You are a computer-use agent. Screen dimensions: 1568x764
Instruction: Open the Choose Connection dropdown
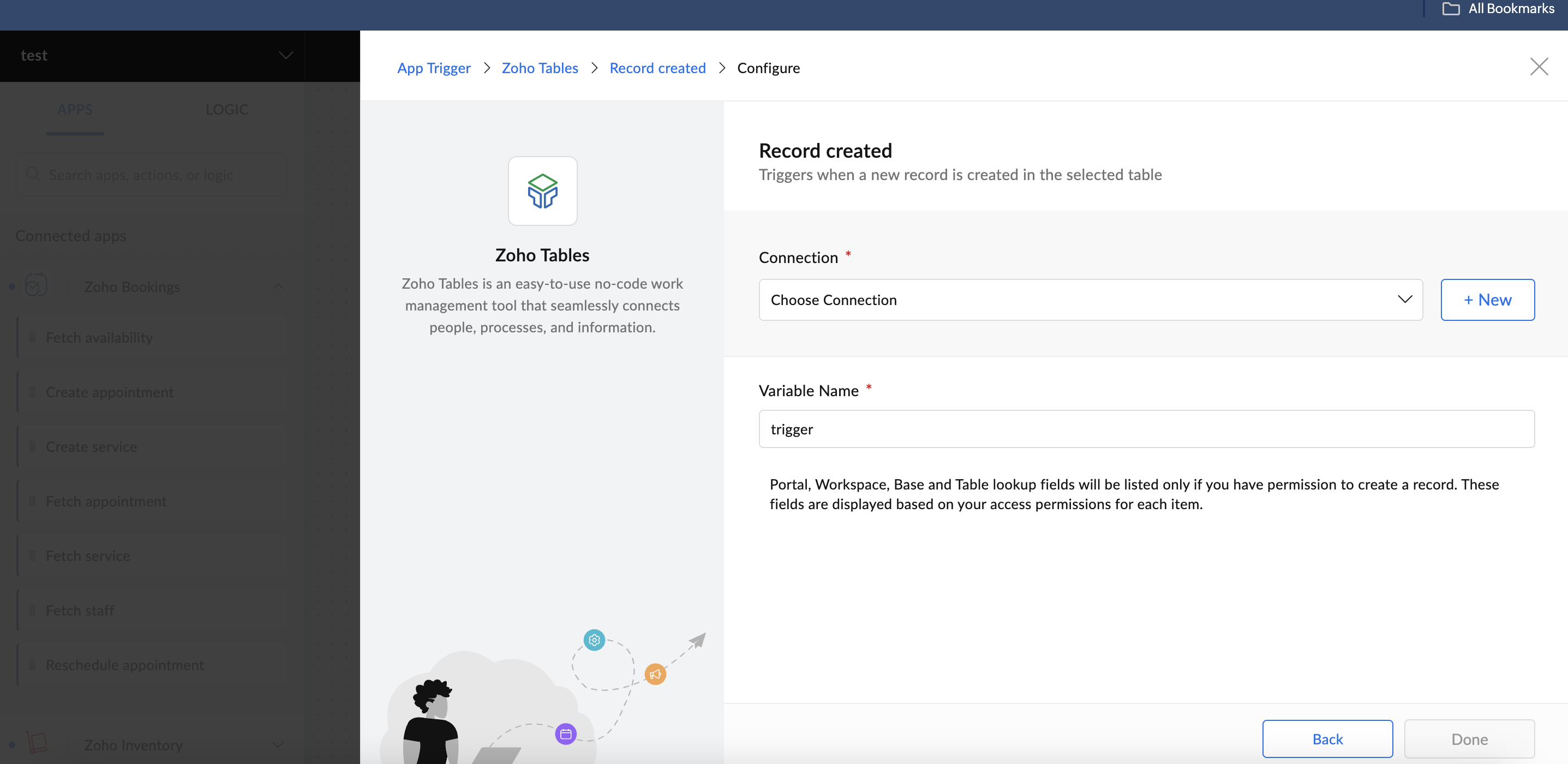click(1090, 300)
